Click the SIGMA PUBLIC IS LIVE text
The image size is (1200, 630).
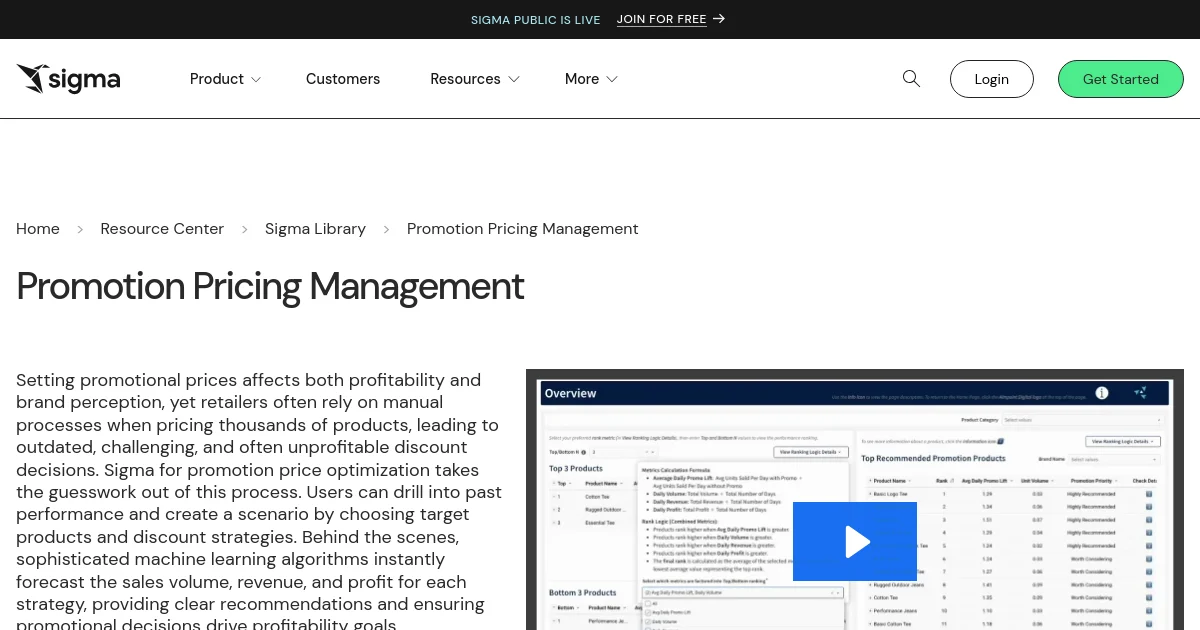coord(536,19)
